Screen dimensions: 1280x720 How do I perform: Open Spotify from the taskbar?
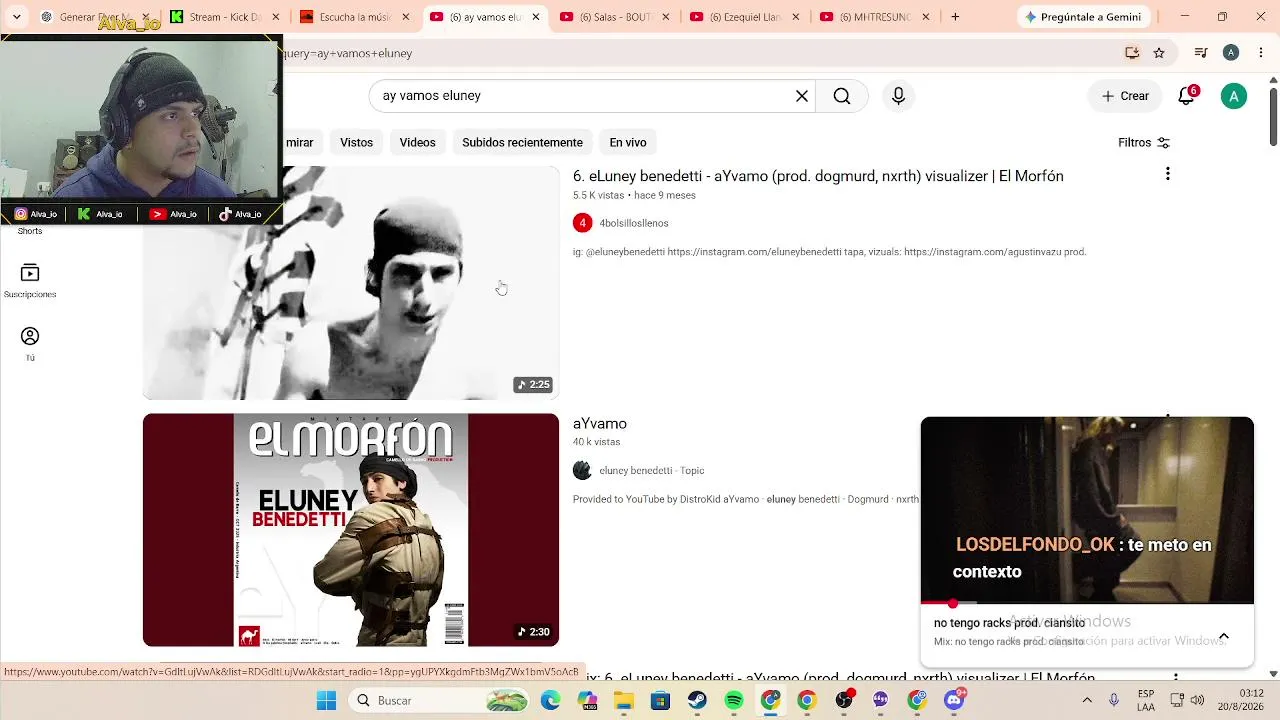click(x=734, y=701)
